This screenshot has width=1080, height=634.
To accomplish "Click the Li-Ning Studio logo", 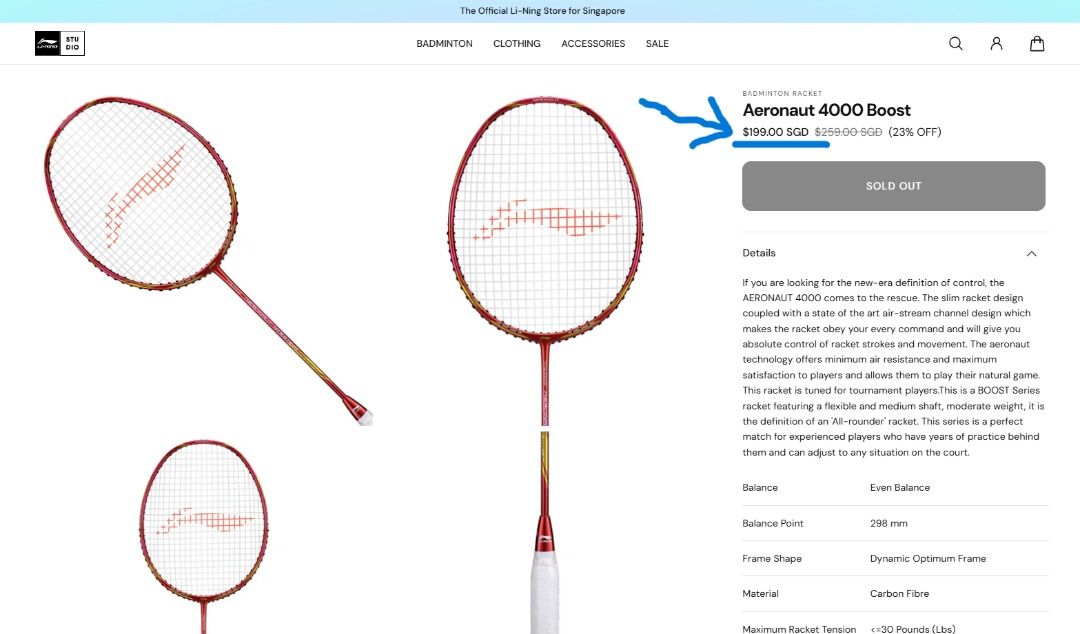I will pos(60,43).
